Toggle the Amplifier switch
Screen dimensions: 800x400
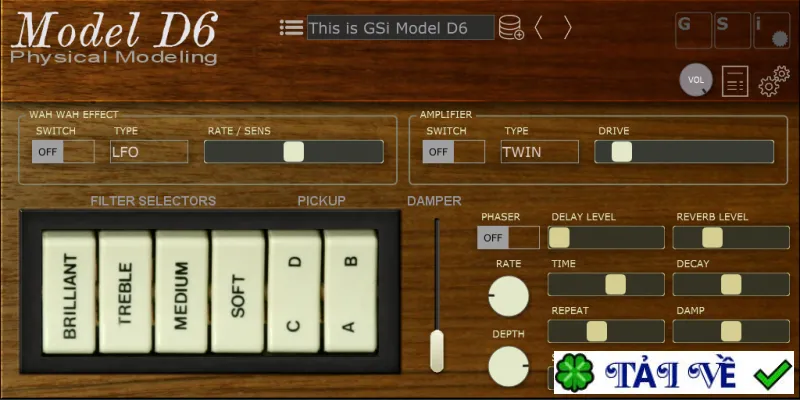point(454,152)
